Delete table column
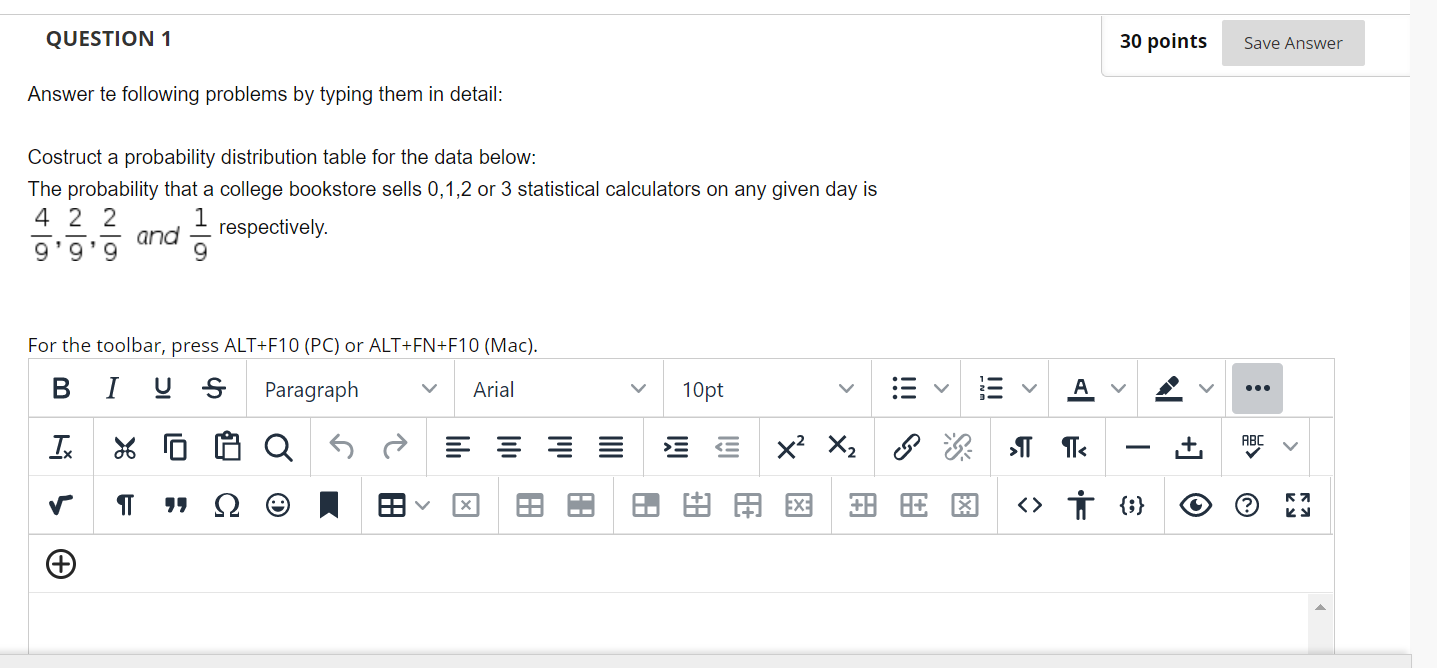 (964, 507)
